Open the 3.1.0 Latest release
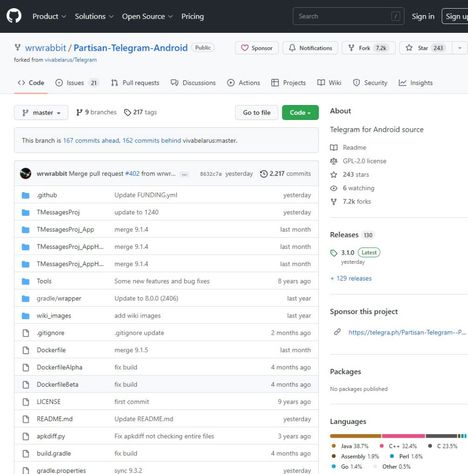 point(355,253)
